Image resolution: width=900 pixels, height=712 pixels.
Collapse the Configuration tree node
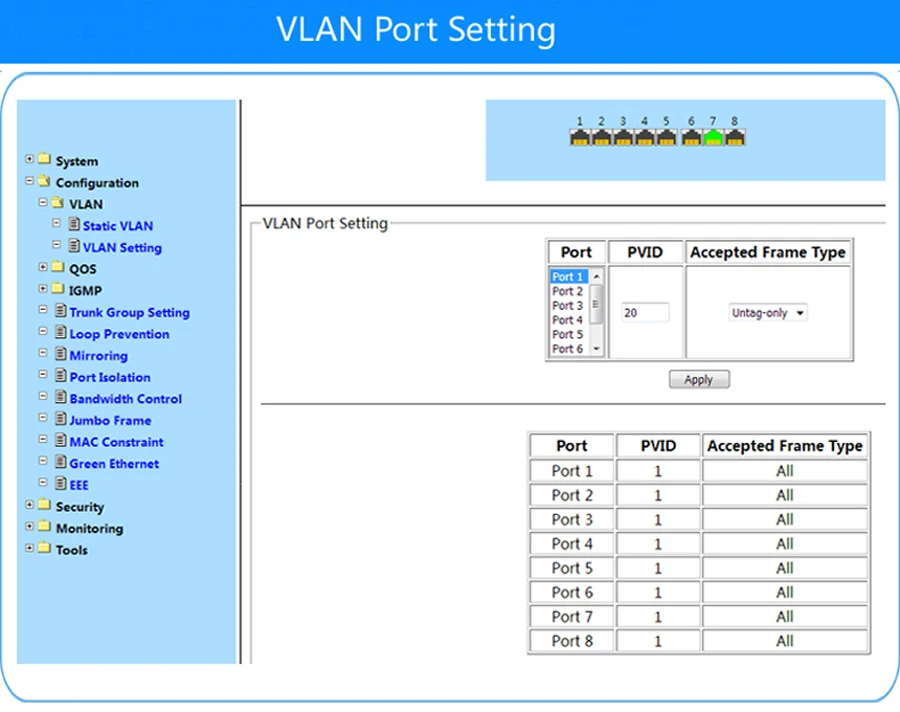tap(29, 180)
